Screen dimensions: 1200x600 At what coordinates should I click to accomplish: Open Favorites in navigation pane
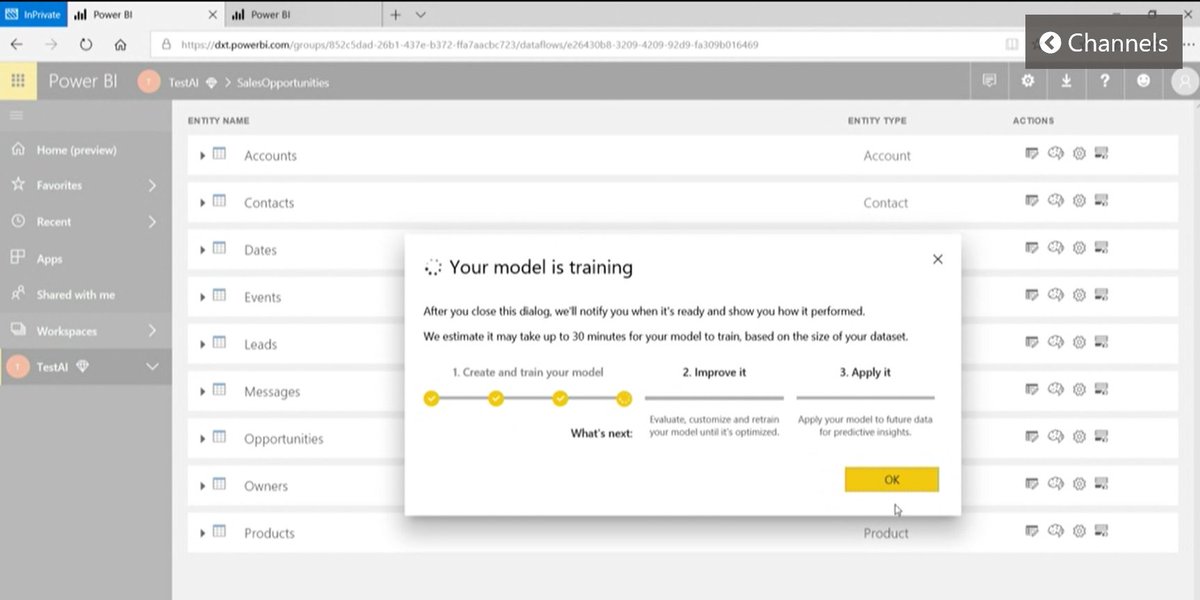coord(59,185)
